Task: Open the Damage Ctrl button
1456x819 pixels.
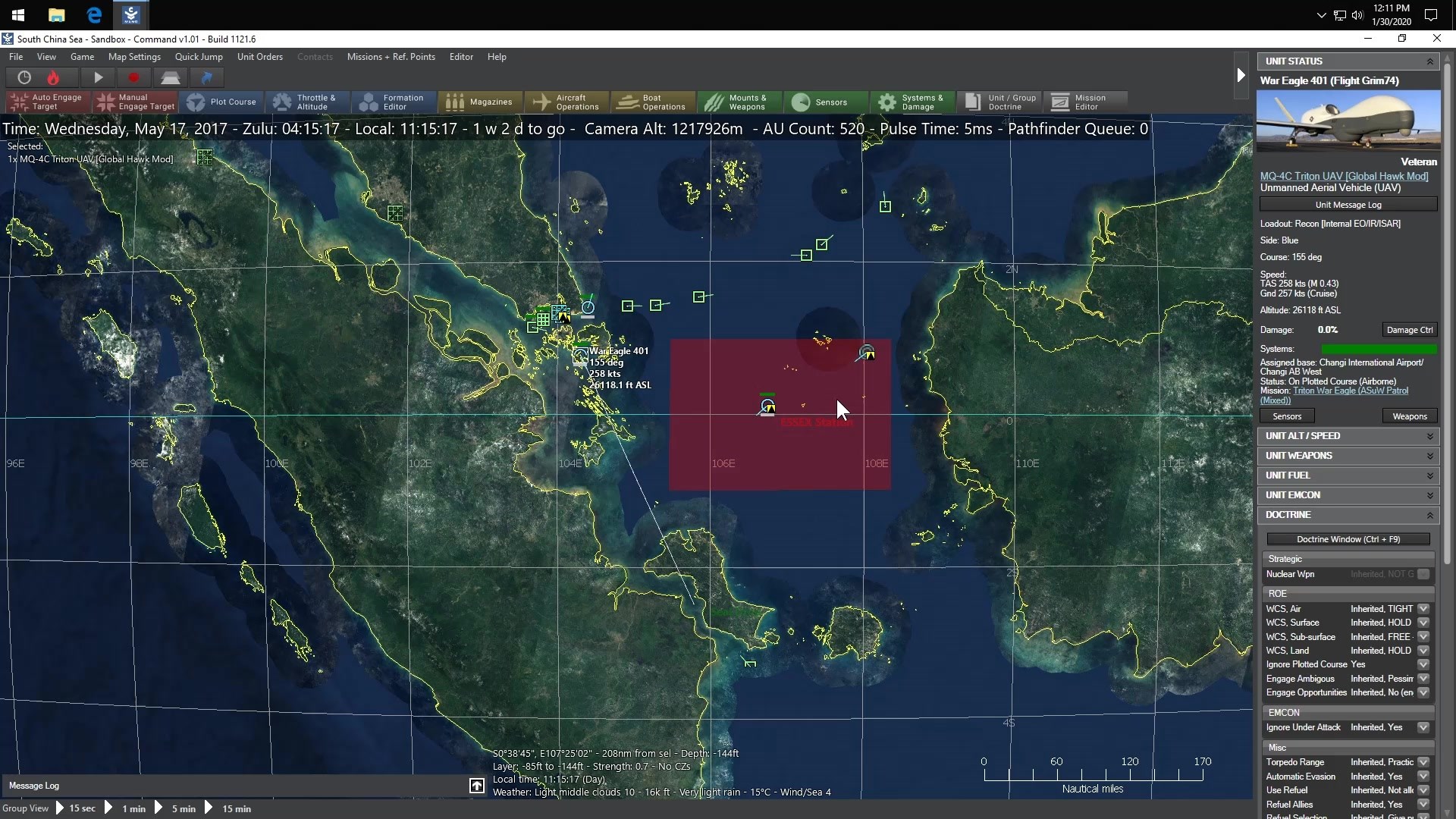Action: click(x=1410, y=330)
